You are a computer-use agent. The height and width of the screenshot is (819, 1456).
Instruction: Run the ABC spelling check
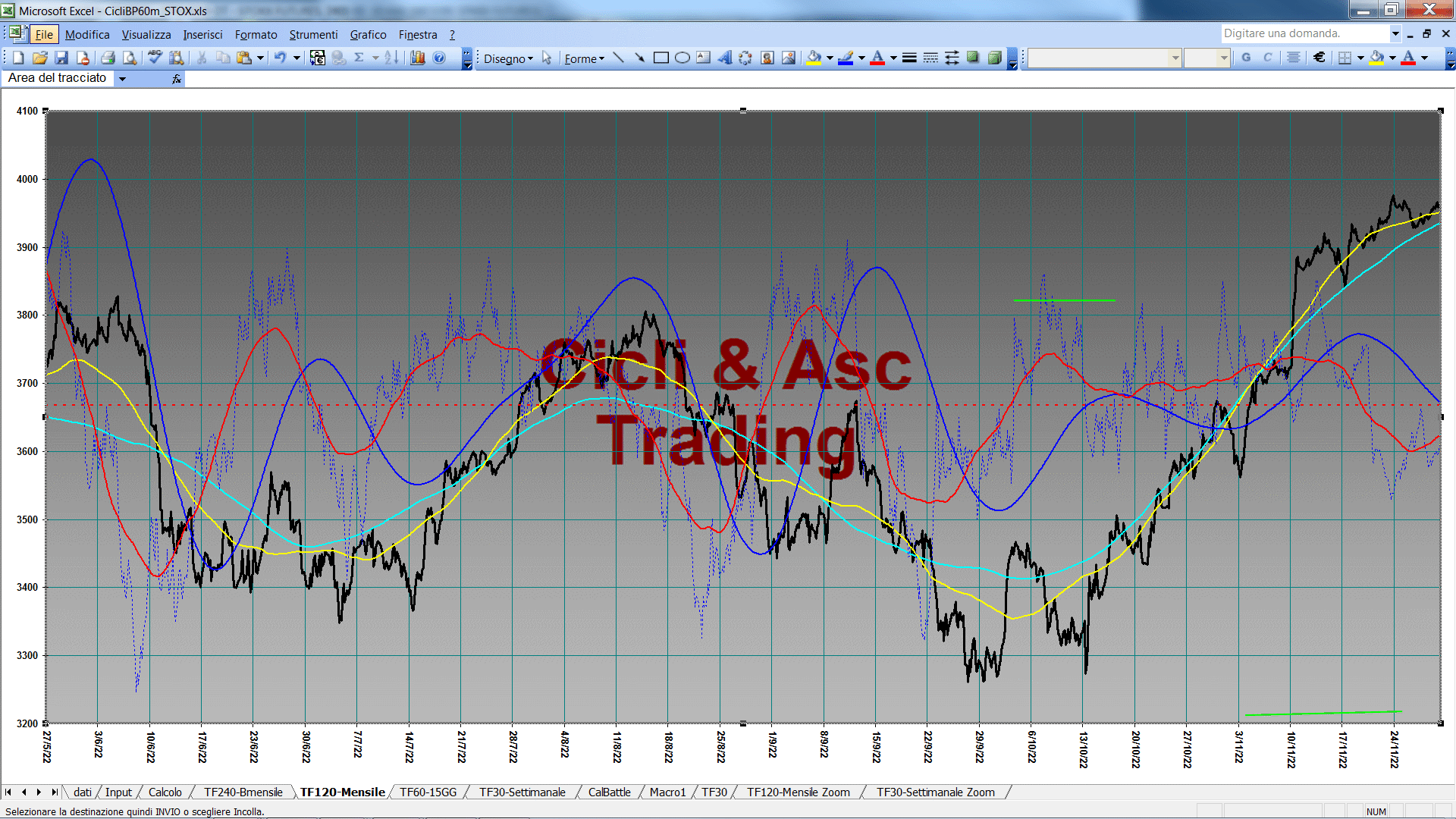pos(155,58)
